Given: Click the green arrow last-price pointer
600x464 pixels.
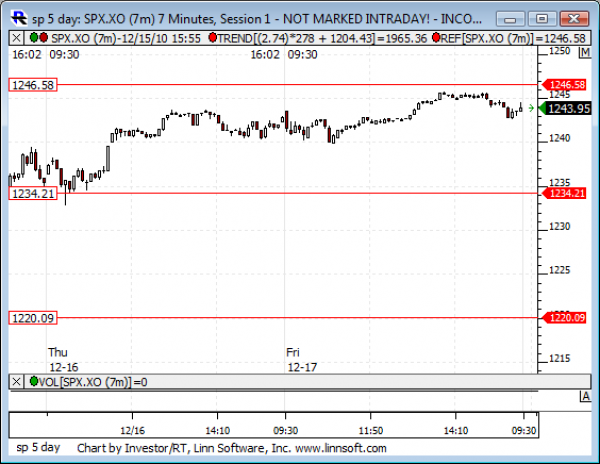Looking at the screenshot, I should point(531,108).
